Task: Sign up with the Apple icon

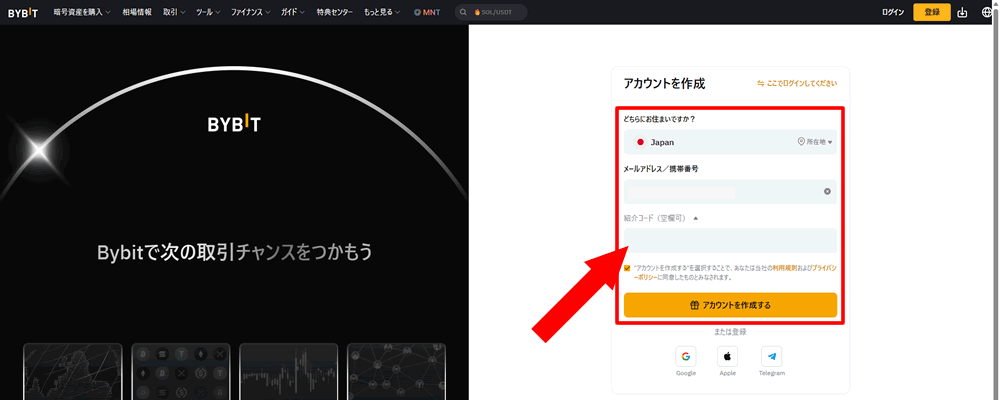Action: click(728, 356)
